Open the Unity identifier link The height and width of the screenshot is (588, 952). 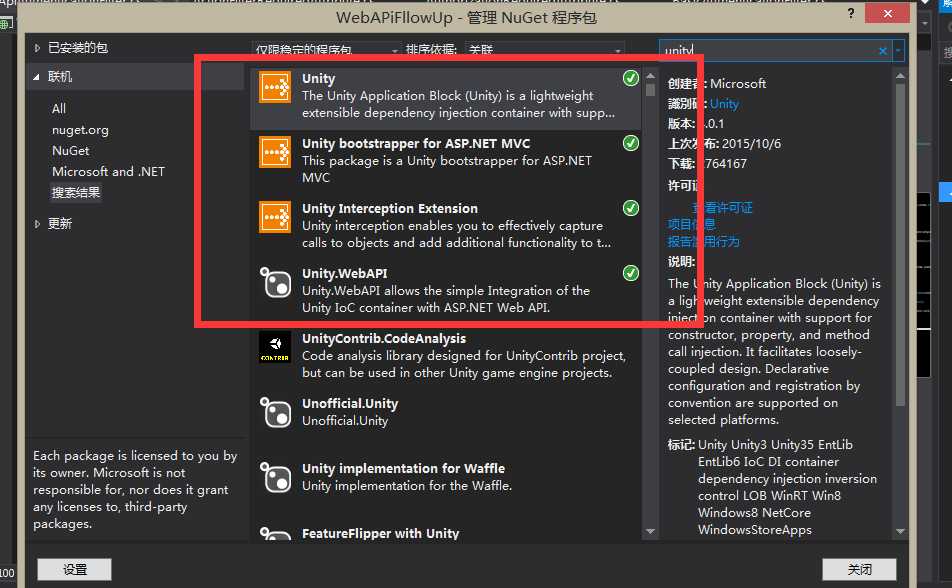[x=724, y=104]
